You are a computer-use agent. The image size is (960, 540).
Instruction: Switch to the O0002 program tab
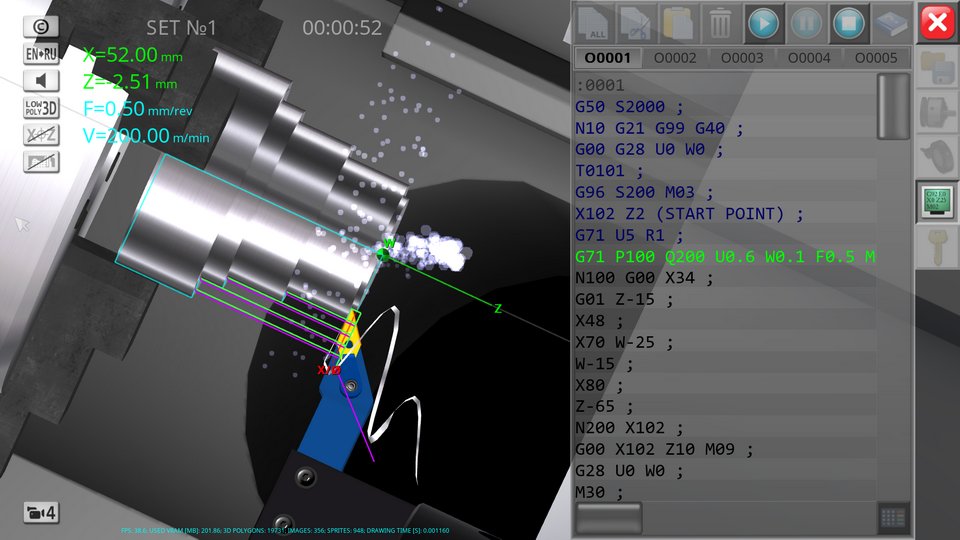[675, 58]
